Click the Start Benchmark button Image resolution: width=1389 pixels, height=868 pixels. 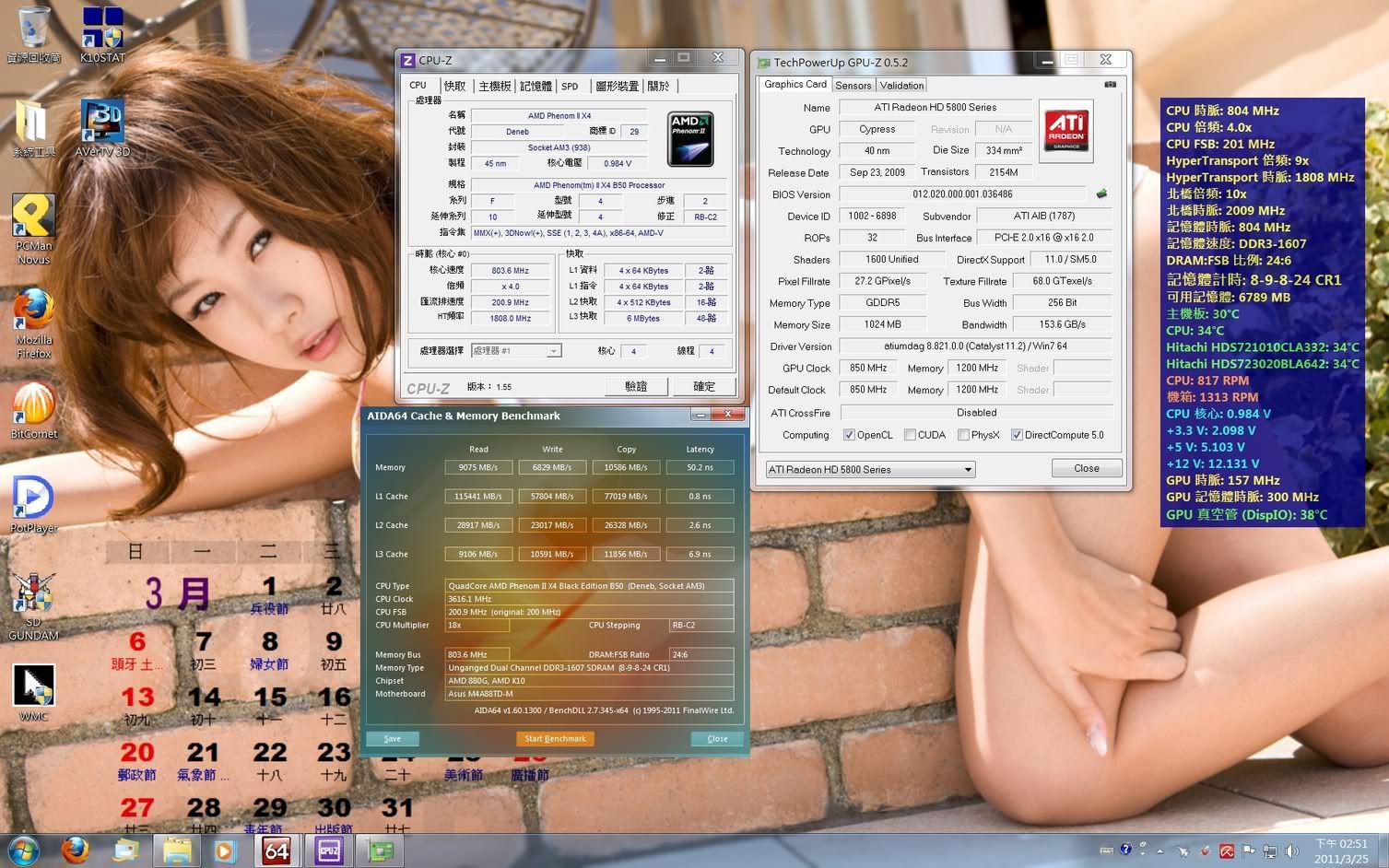555,738
